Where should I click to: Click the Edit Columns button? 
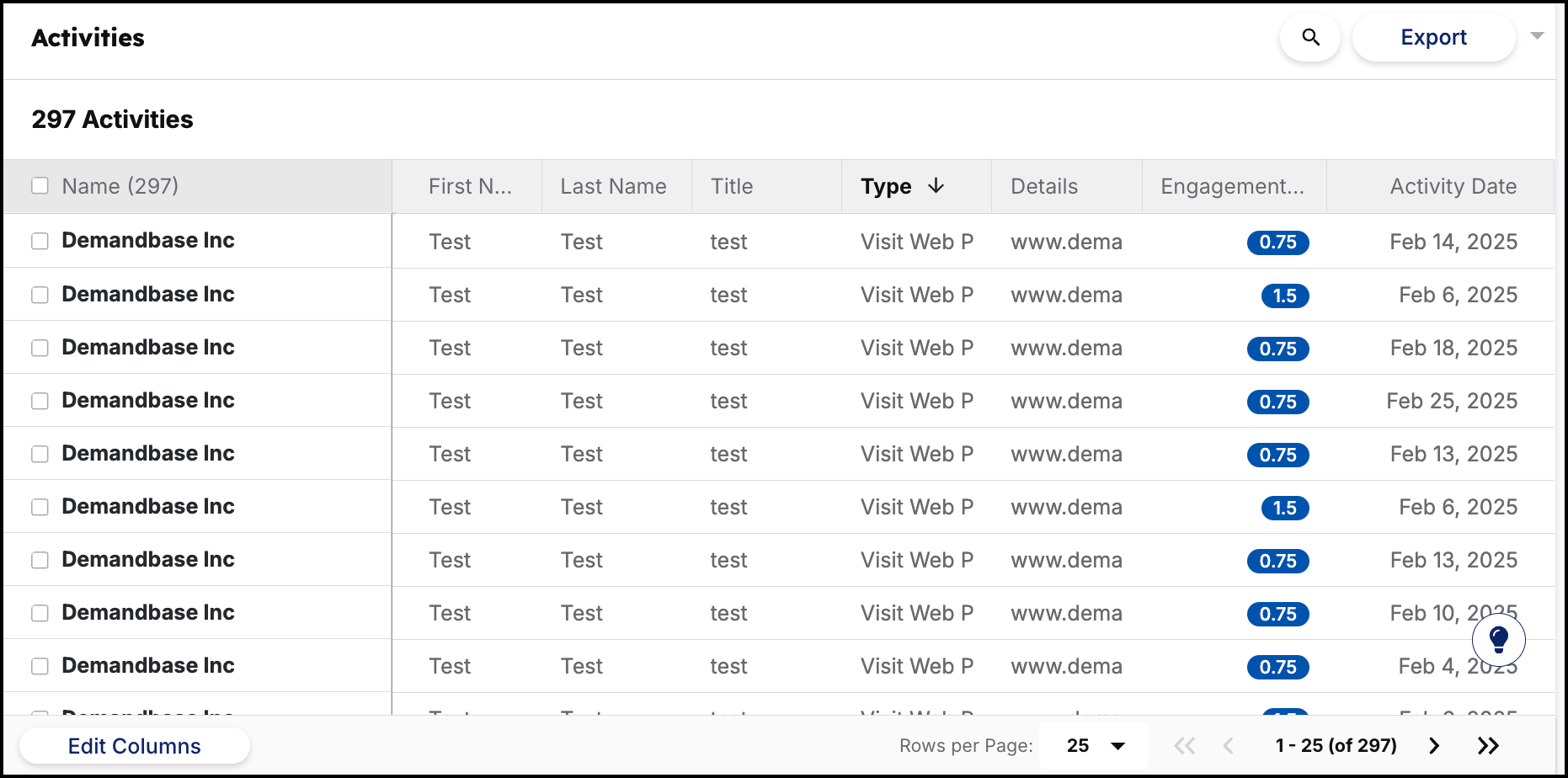tap(135, 746)
